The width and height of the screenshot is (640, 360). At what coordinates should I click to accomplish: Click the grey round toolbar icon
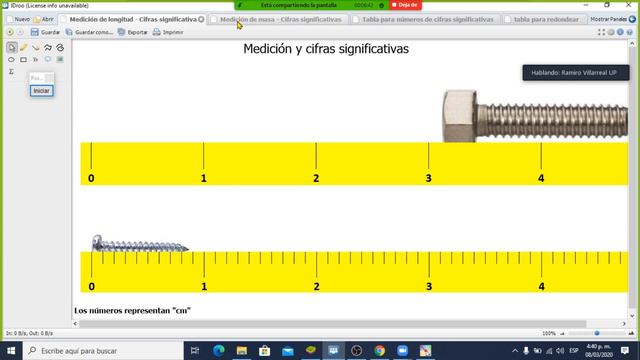click(611, 32)
